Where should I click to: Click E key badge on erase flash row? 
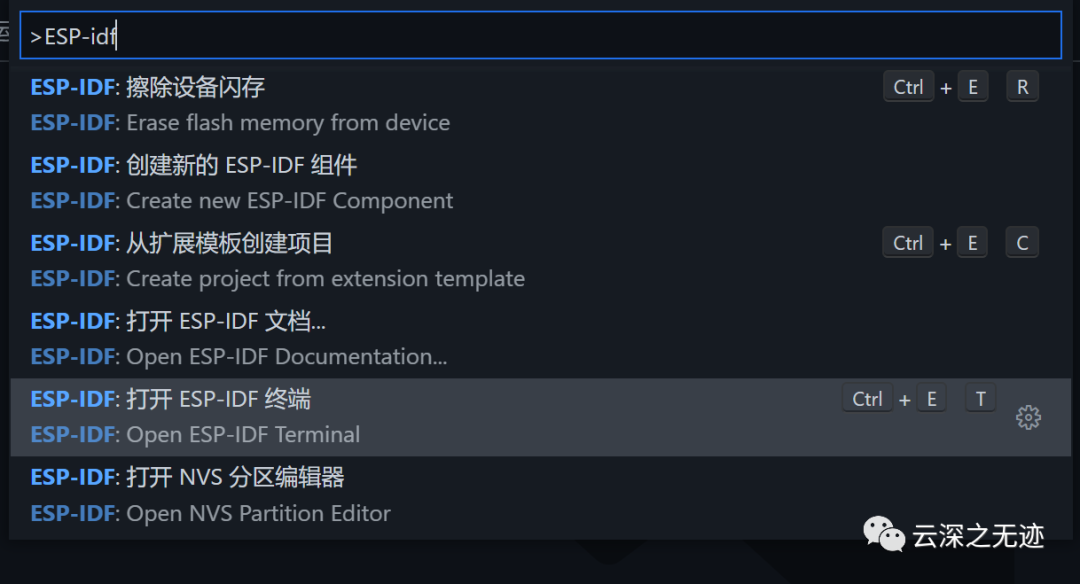pyautogui.click(x=973, y=87)
